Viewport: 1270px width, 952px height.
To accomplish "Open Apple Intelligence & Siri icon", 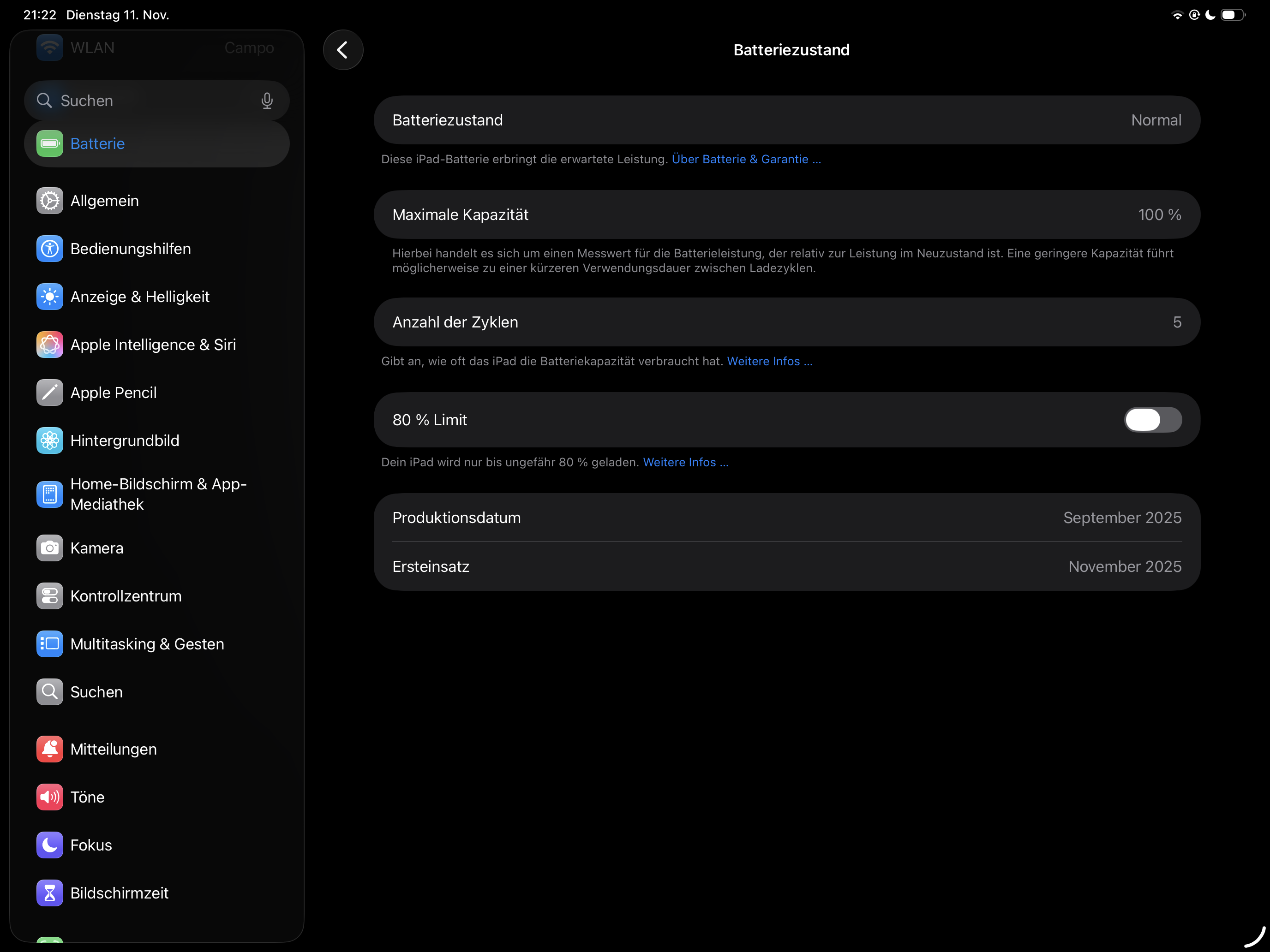I will point(49,344).
